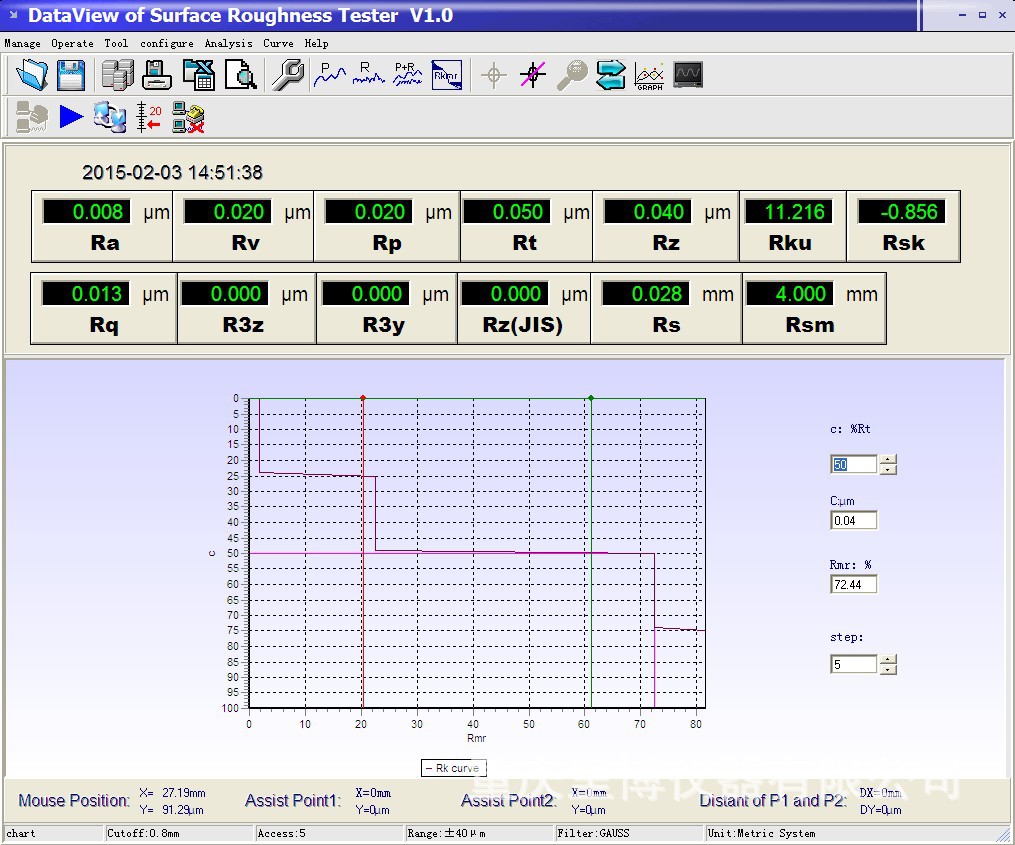Open the Curve menu

pyautogui.click(x=278, y=44)
